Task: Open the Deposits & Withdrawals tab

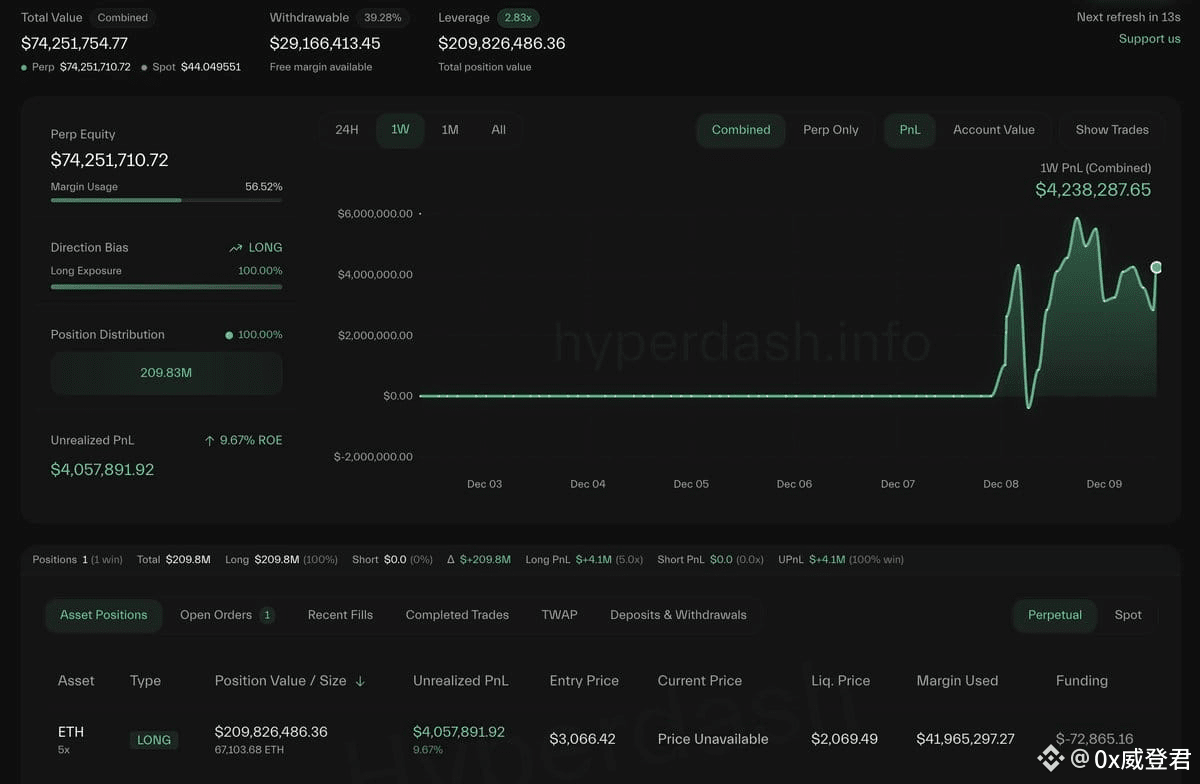Action: 678,615
